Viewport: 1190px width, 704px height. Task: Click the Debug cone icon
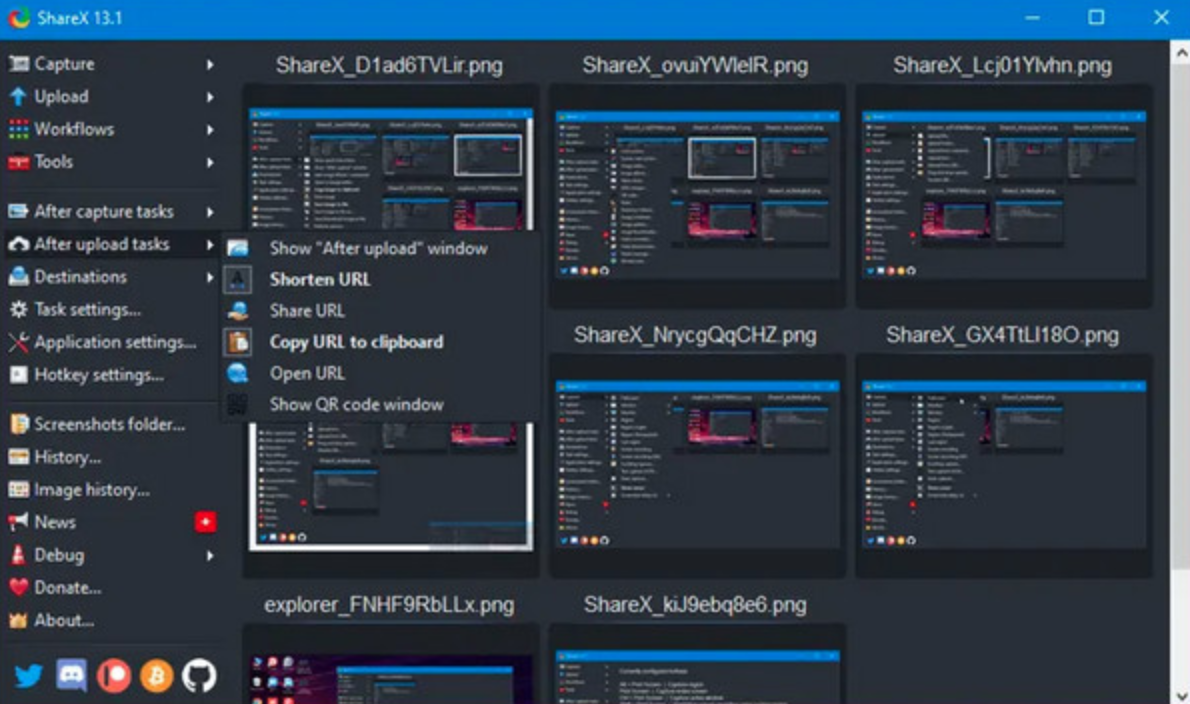click(18, 555)
